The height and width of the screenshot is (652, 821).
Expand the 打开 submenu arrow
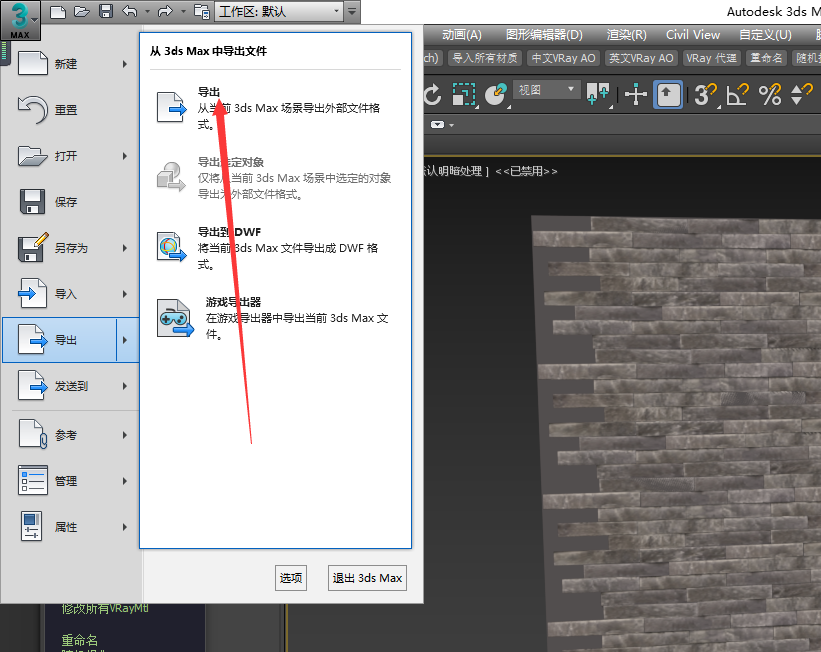pos(125,156)
